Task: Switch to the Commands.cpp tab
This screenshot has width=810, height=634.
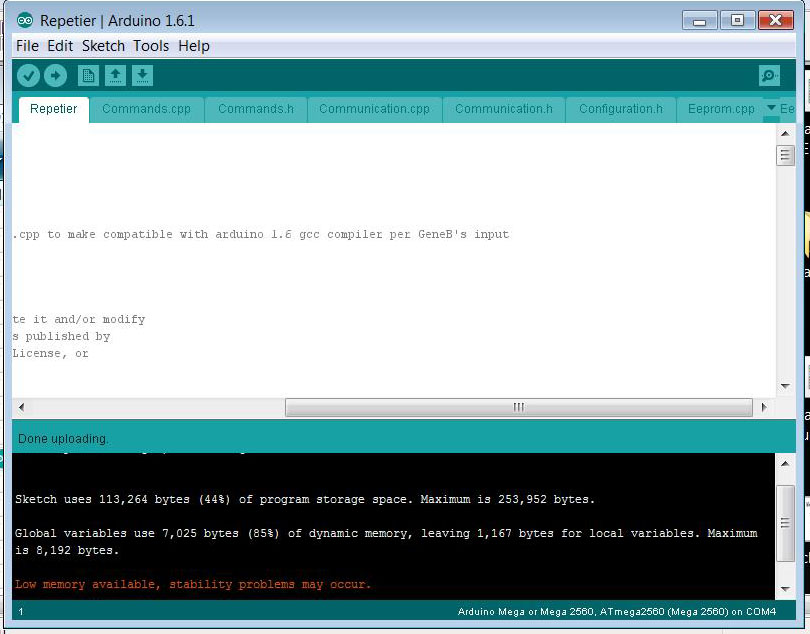Action: pyautogui.click(x=146, y=109)
